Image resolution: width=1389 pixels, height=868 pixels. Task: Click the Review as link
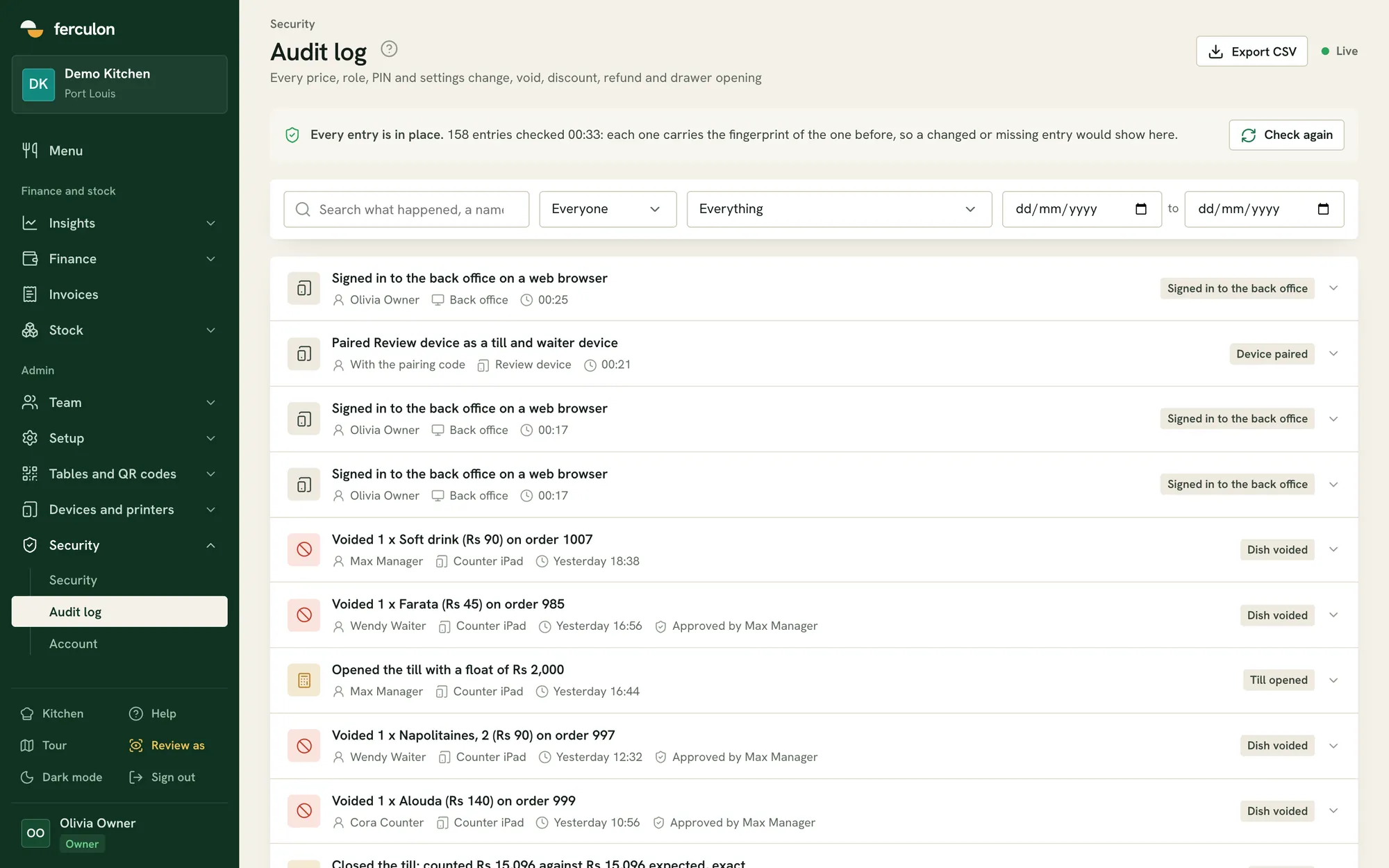tap(167, 745)
